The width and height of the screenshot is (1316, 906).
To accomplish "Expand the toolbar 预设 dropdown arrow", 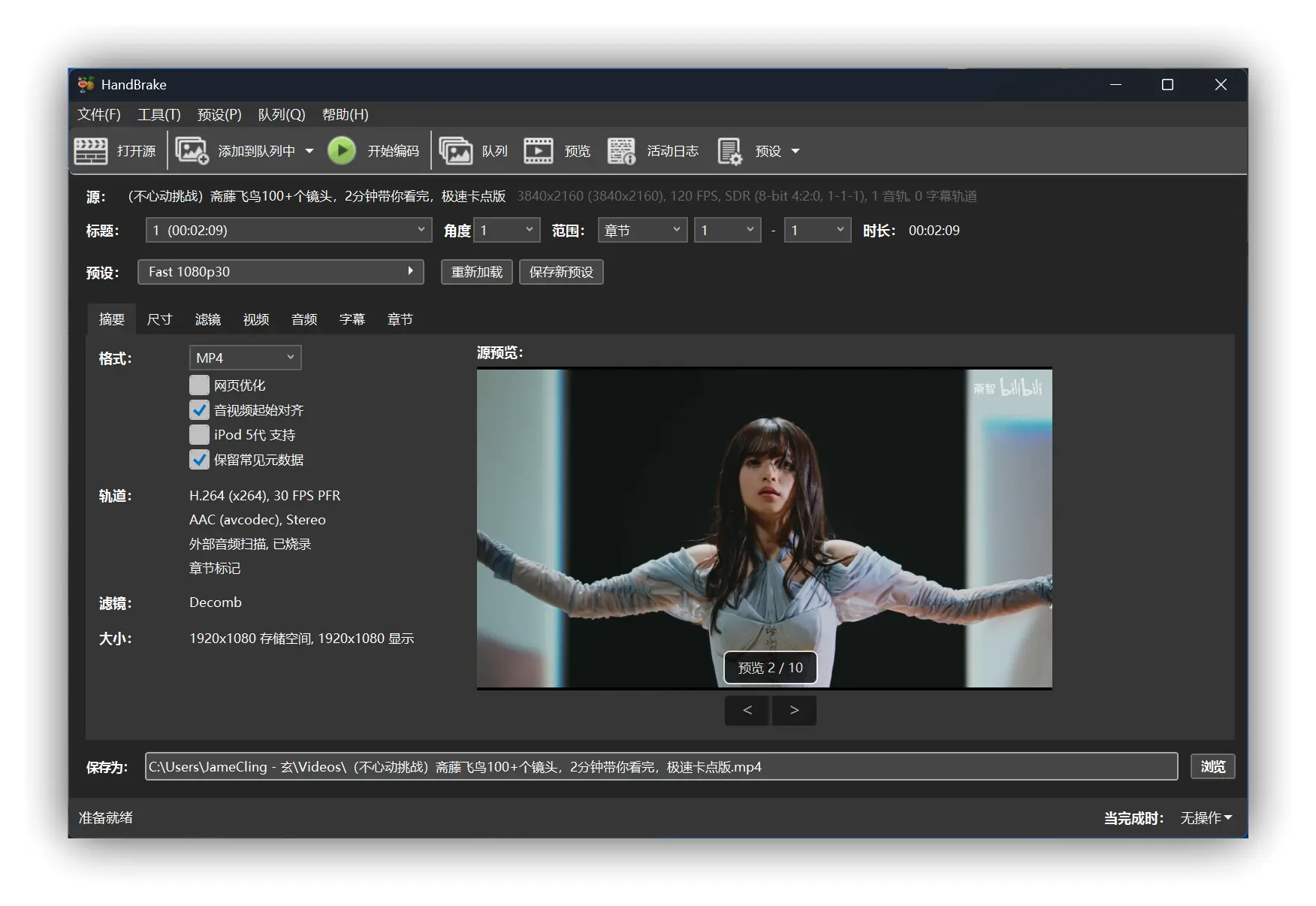I will 795,151.
